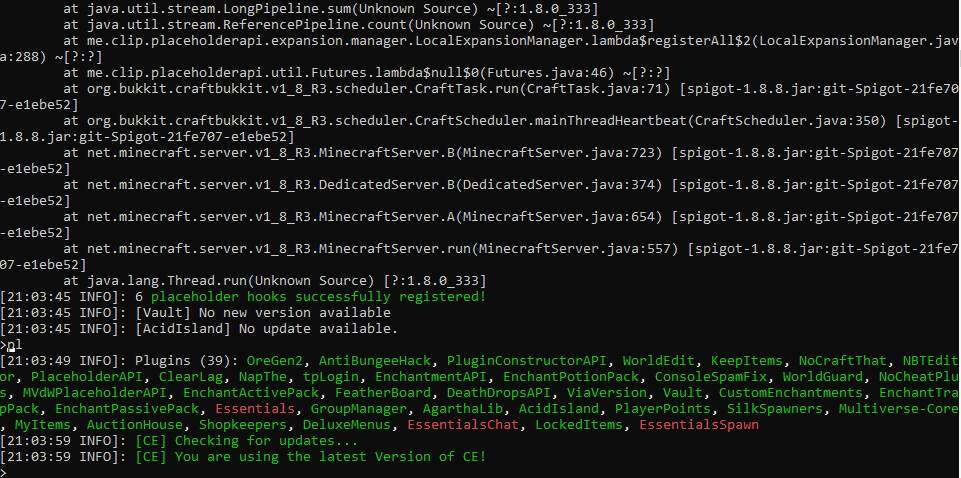This screenshot has width=961, height=478.
Task: Click the 'ViaVersion' plugin name
Action: [607, 392]
